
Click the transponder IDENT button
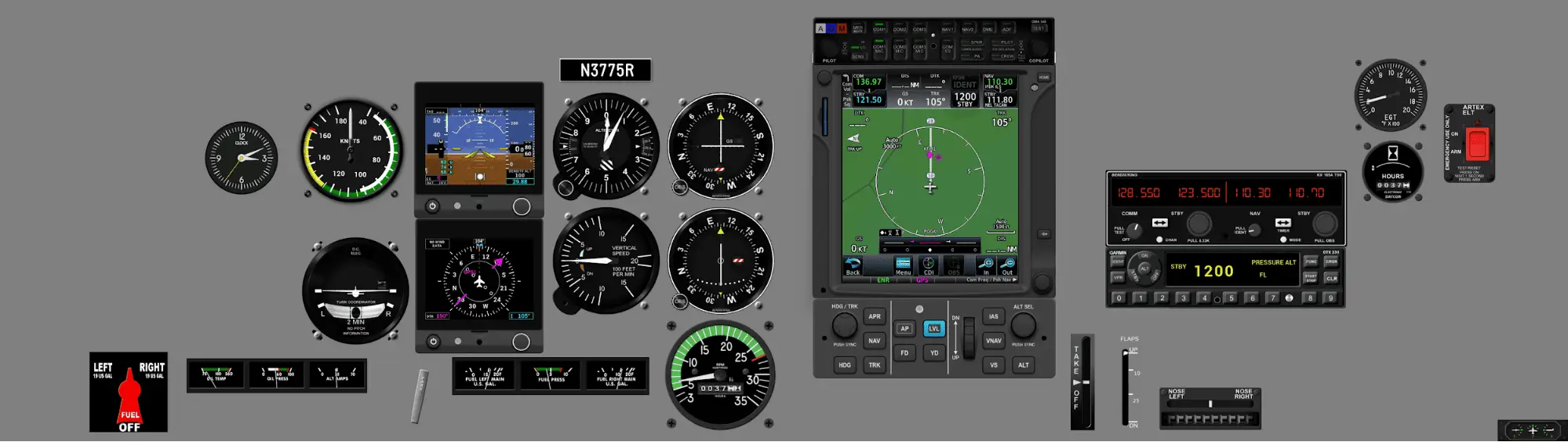coord(1118,261)
